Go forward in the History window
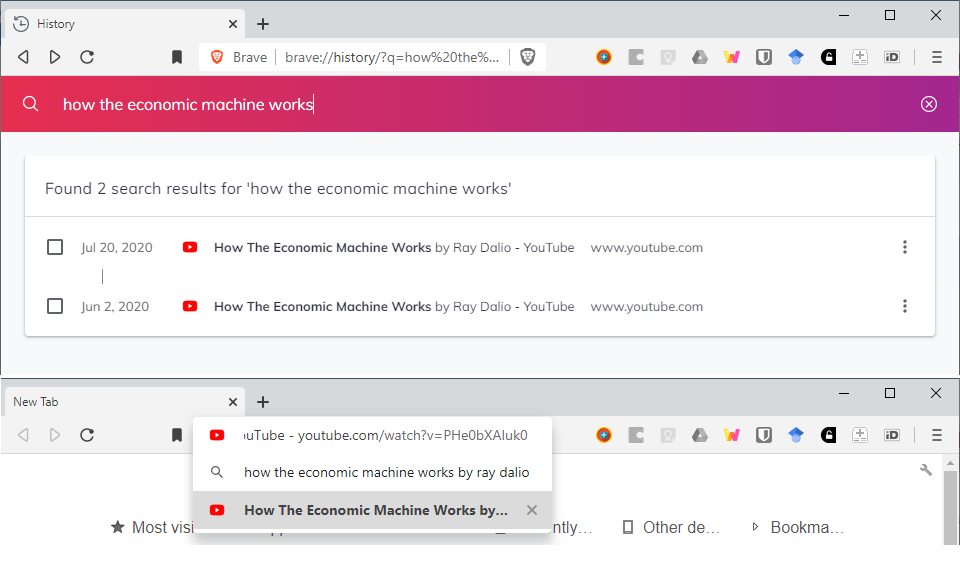This screenshot has height=579, width=960. click(x=54, y=57)
